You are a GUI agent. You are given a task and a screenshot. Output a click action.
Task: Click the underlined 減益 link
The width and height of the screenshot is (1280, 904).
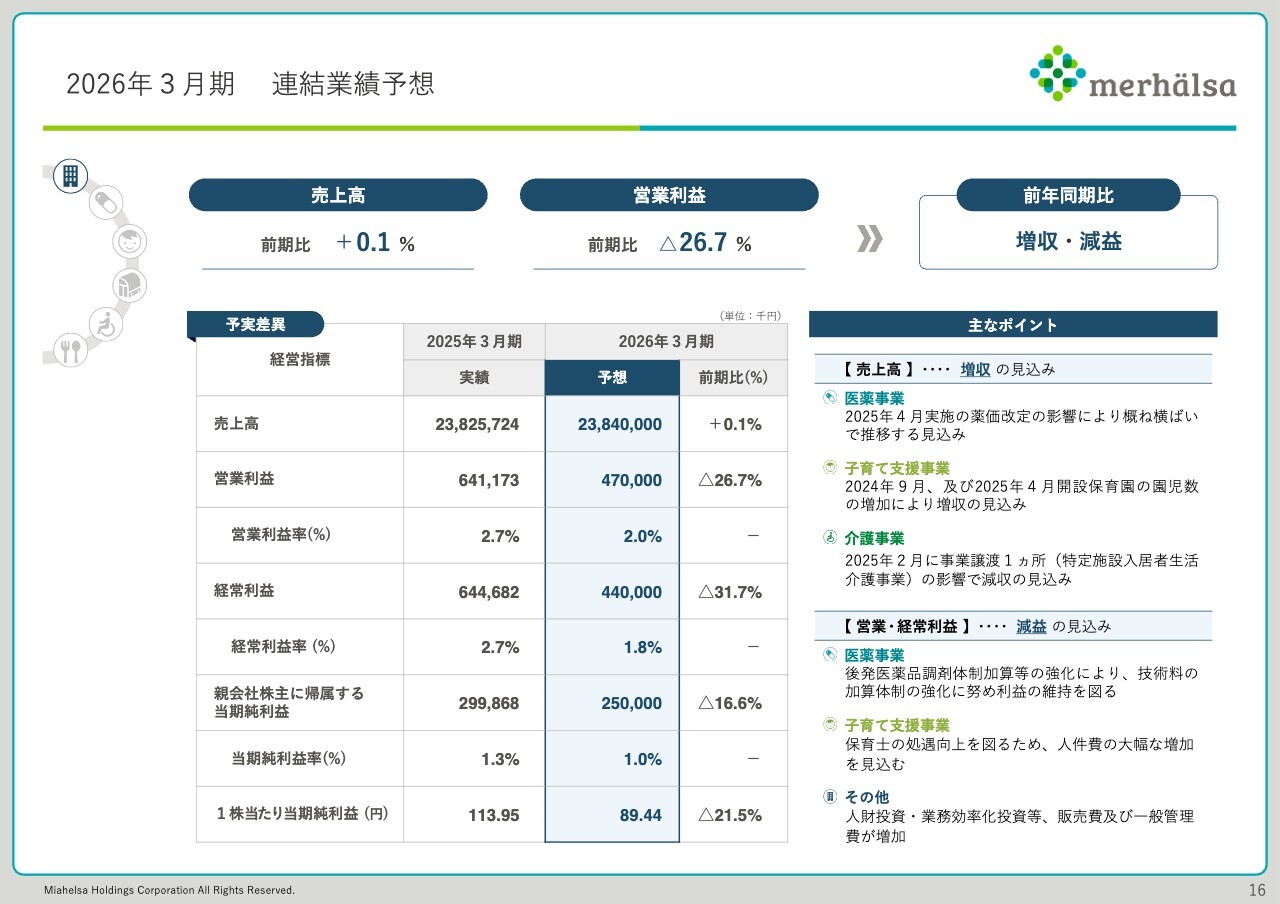pos(1031,626)
